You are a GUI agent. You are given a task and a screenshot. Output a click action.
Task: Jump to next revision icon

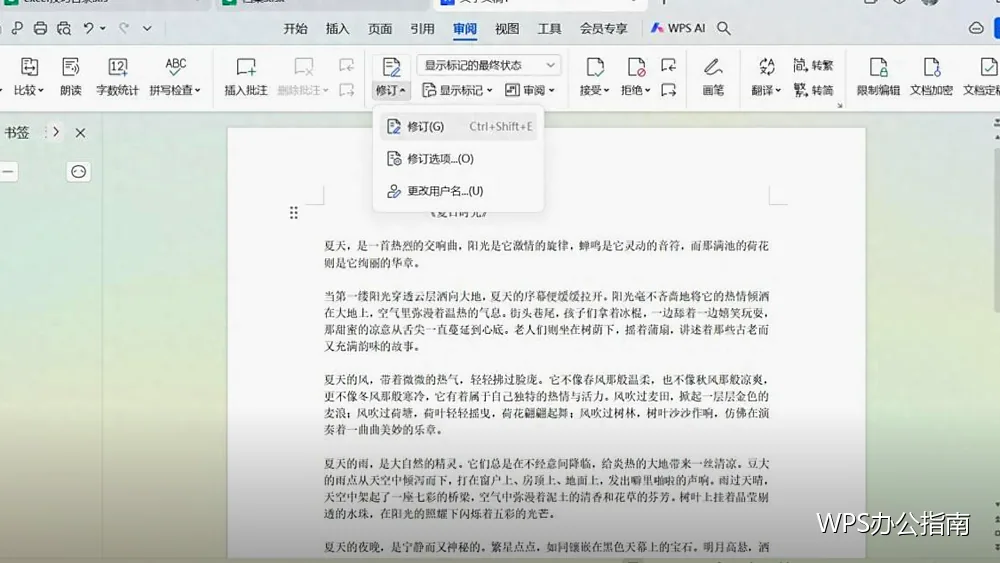tap(668, 91)
